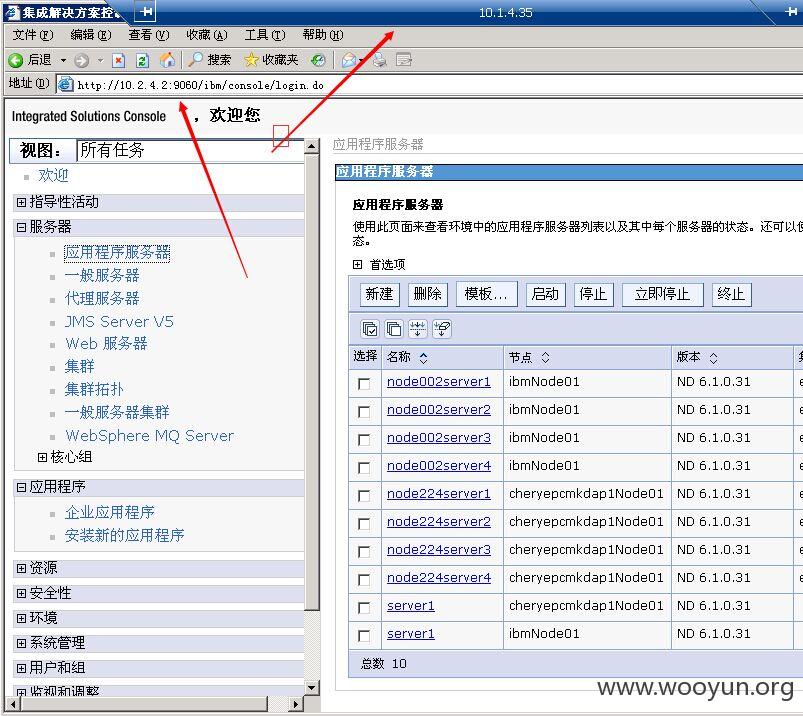The height and width of the screenshot is (716, 803).
Task: Check the box for node002server4
Action: click(x=364, y=468)
